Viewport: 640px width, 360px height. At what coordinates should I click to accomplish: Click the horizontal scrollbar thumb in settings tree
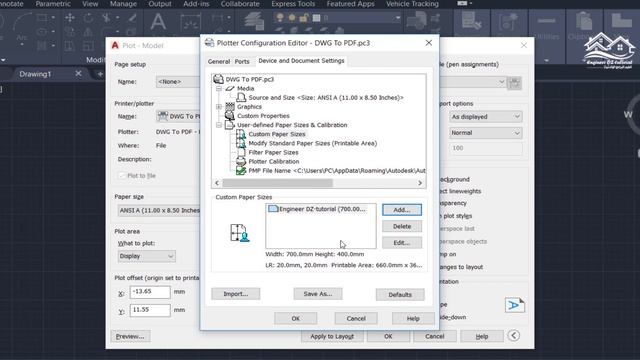278,183
